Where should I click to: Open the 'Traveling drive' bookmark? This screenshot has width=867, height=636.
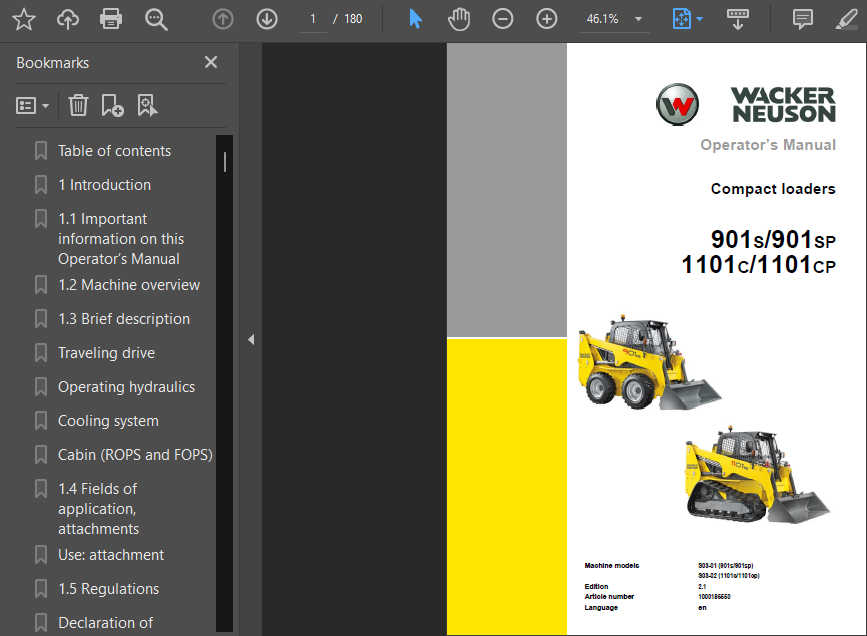pyautogui.click(x=106, y=353)
